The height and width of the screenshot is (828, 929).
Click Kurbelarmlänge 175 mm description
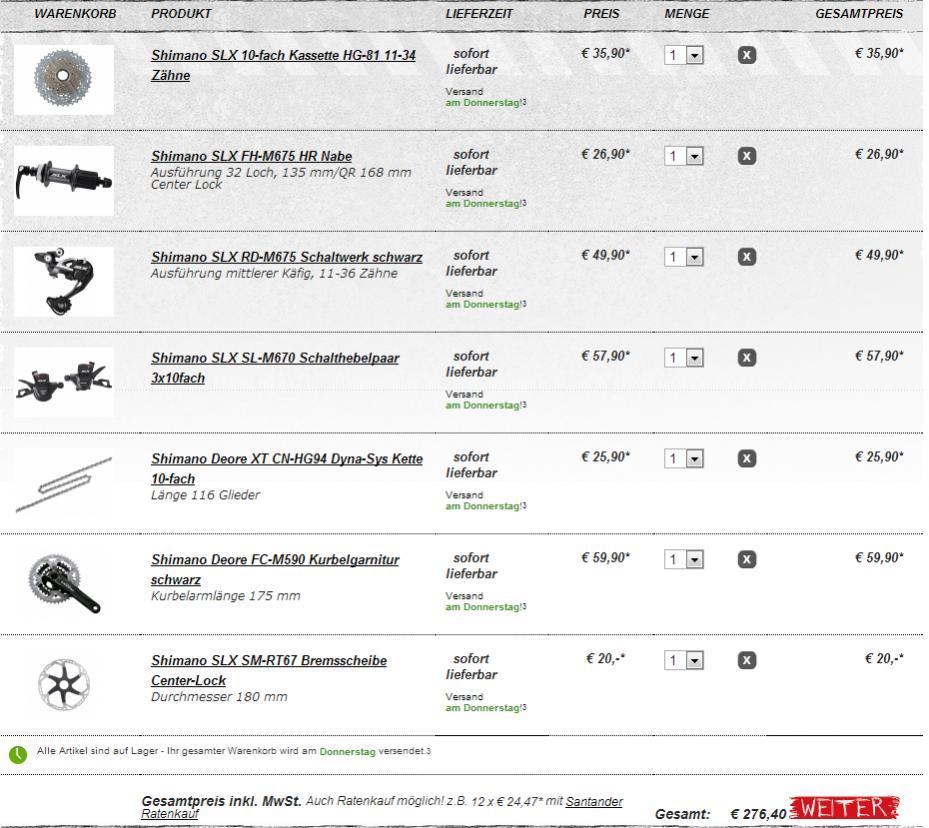(x=226, y=596)
